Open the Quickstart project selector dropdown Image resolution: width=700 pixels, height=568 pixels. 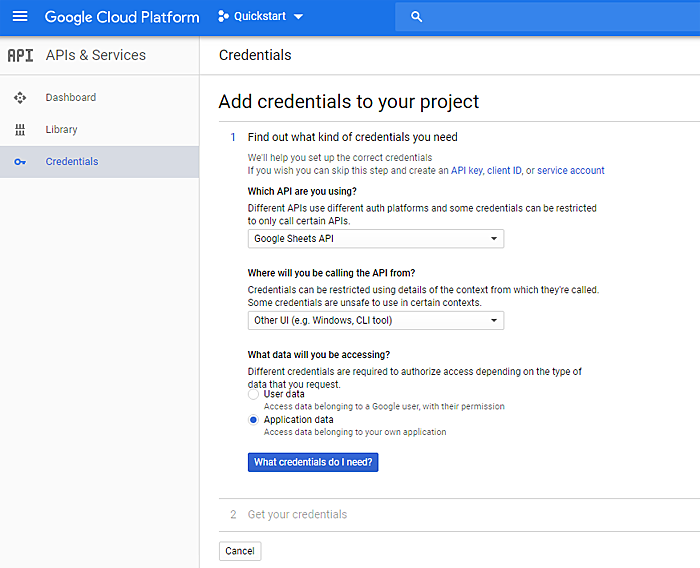(x=260, y=17)
